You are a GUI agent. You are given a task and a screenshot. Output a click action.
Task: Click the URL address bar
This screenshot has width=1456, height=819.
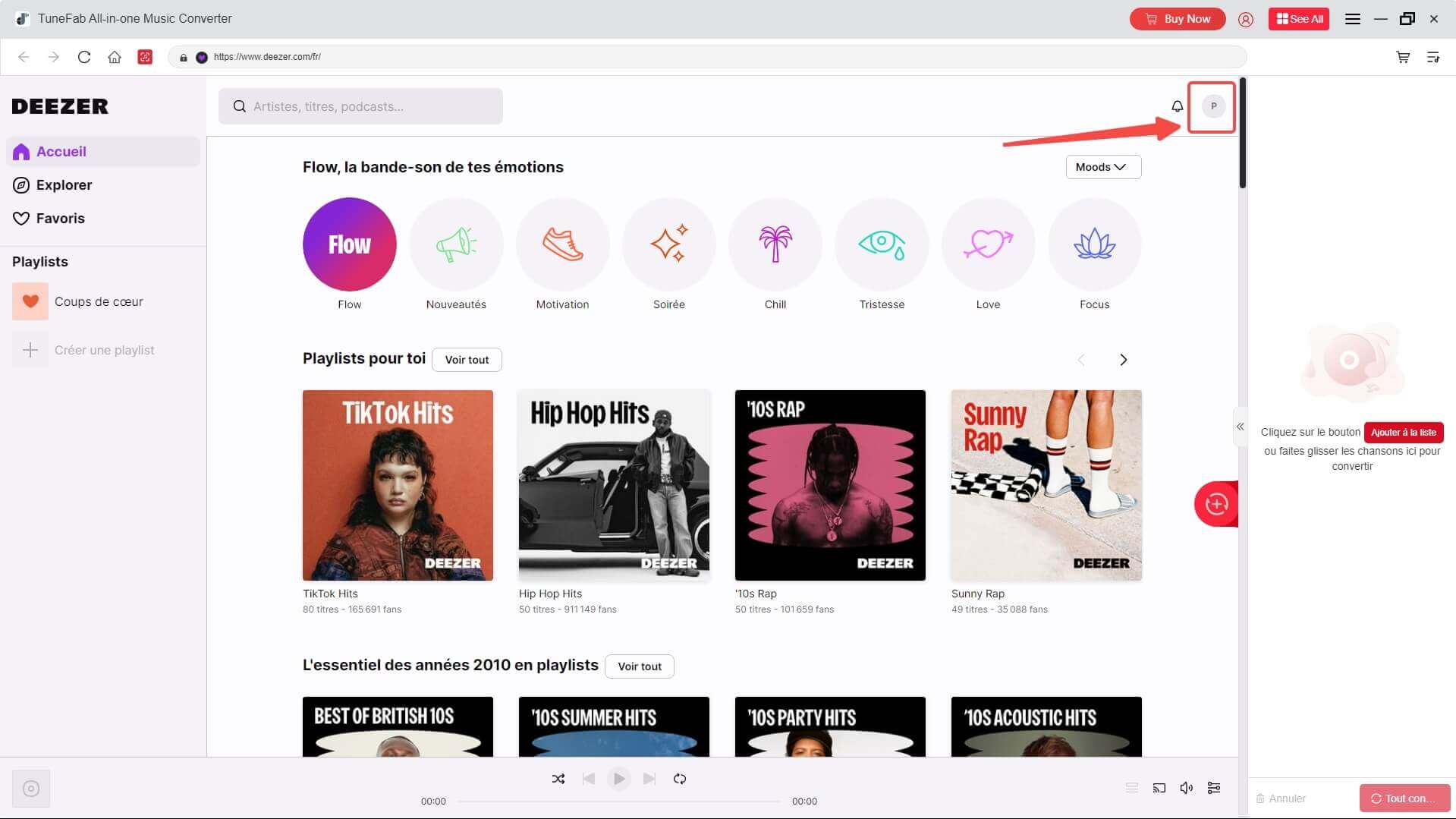pyautogui.click(x=707, y=57)
